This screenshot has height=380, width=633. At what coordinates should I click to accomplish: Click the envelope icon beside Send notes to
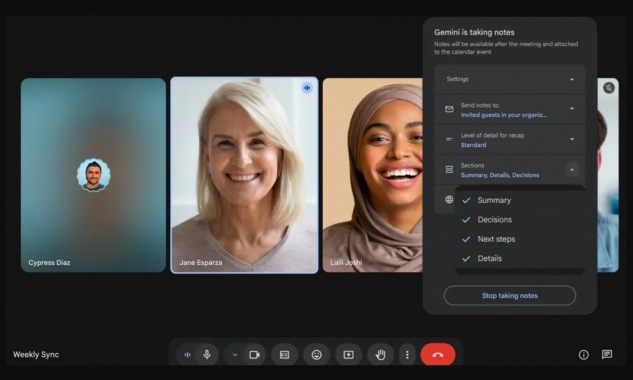coord(449,109)
